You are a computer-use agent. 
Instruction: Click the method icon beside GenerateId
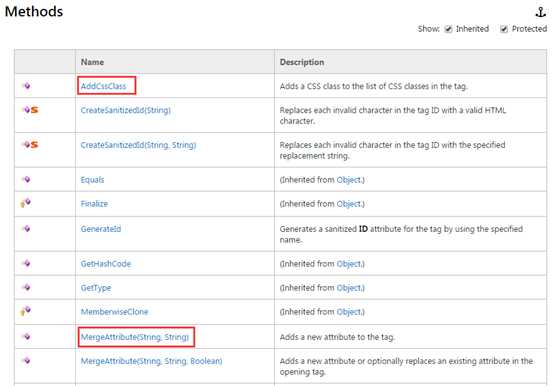coord(26,228)
